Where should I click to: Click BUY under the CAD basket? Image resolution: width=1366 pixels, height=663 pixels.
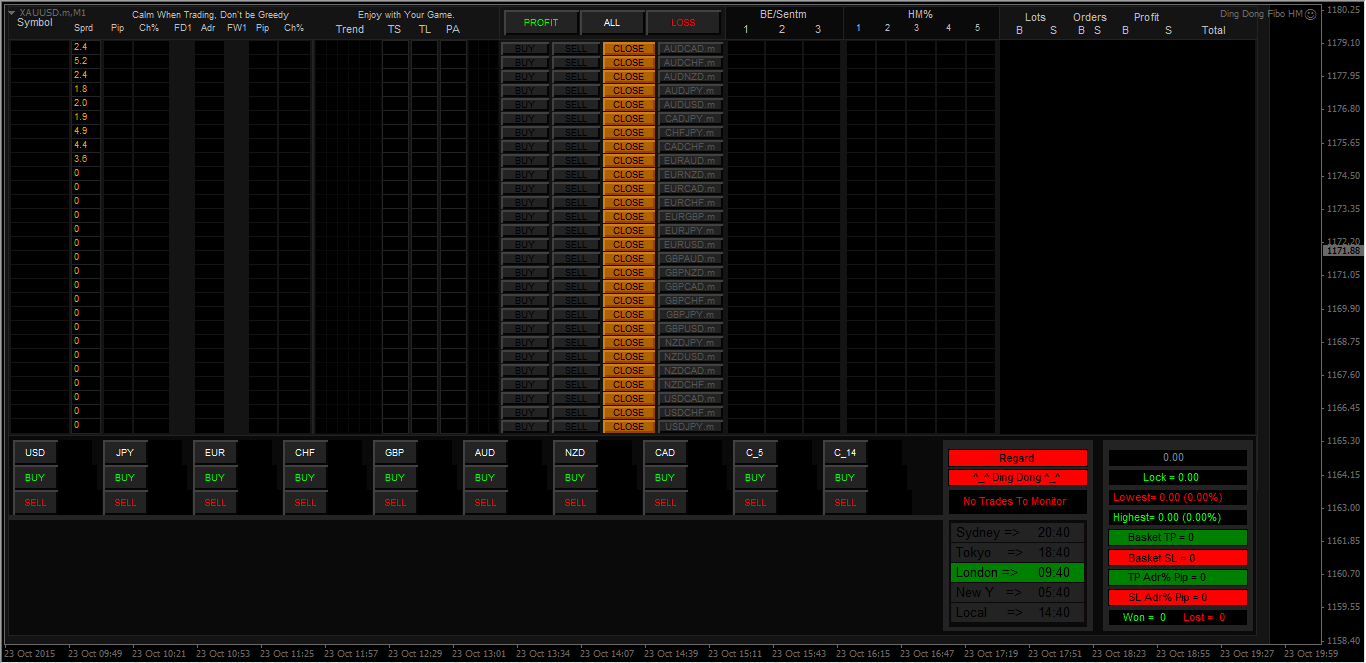coord(665,477)
